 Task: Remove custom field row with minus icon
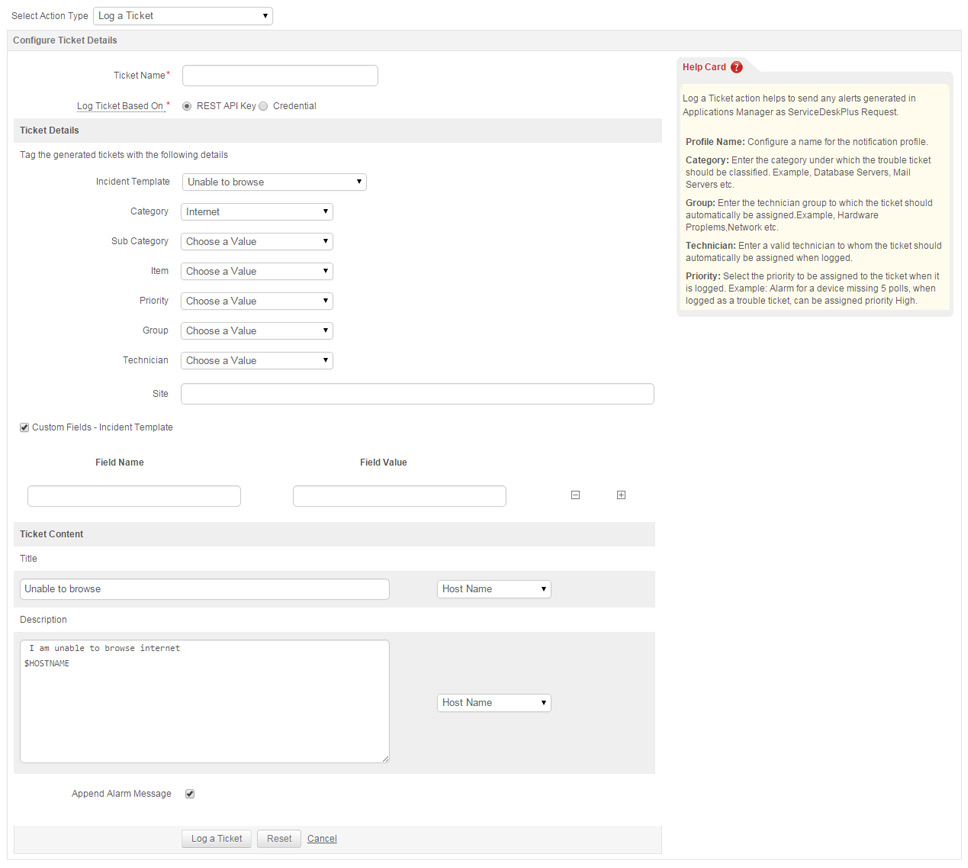coord(575,495)
